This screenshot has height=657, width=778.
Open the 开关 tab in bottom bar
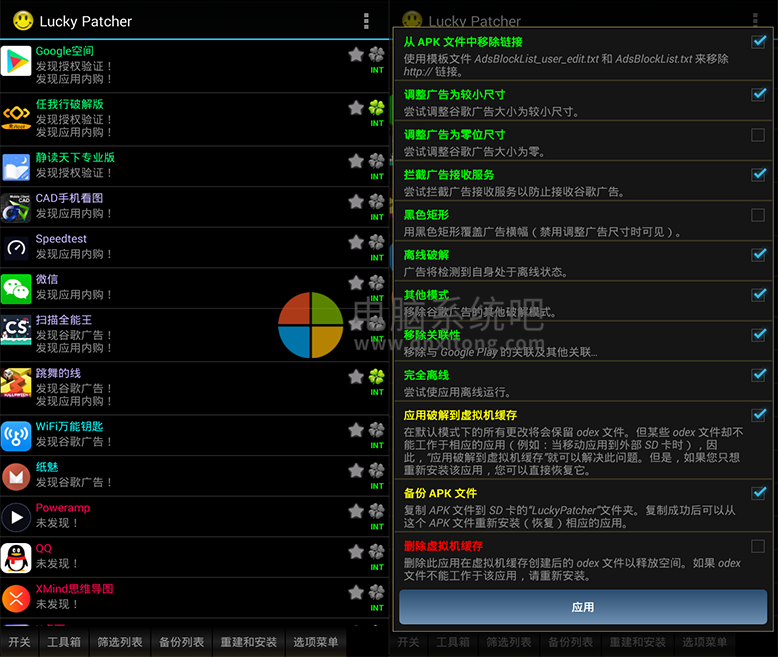tap(19, 642)
